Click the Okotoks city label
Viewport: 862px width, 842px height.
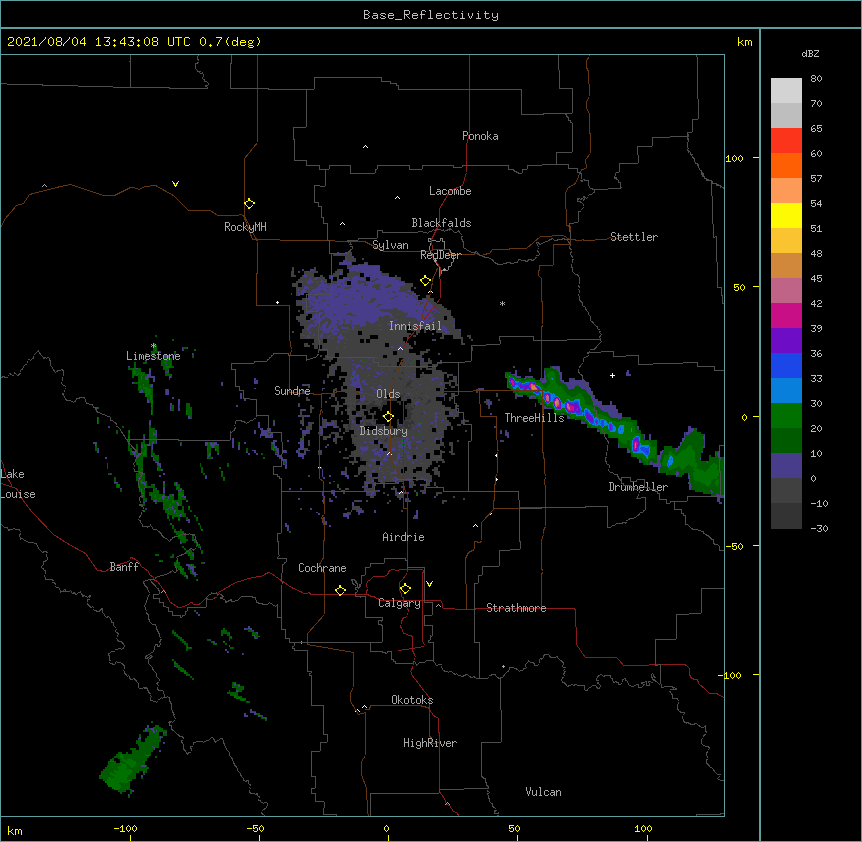pos(412,700)
